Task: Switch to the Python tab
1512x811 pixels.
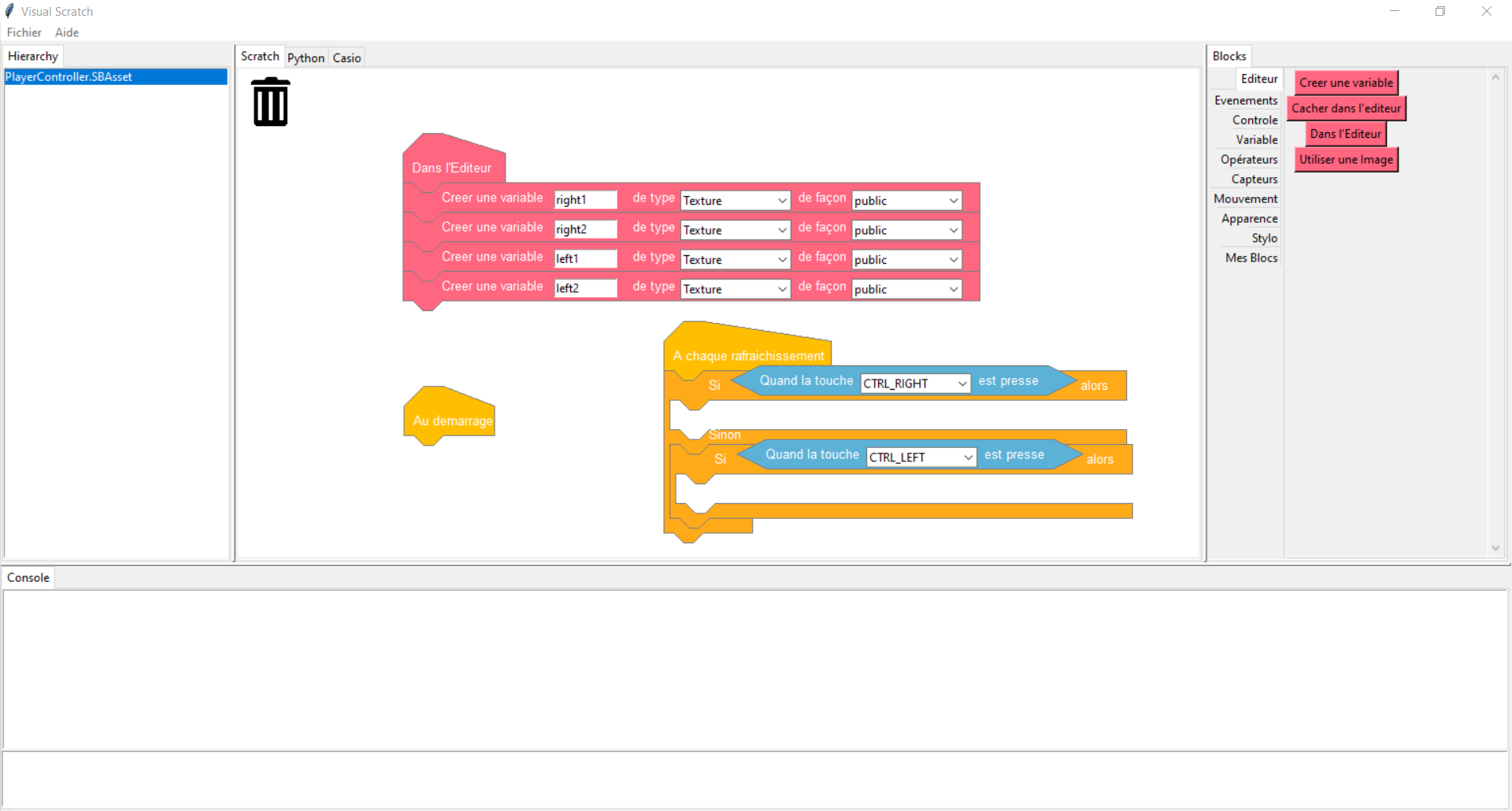Action: (306, 57)
